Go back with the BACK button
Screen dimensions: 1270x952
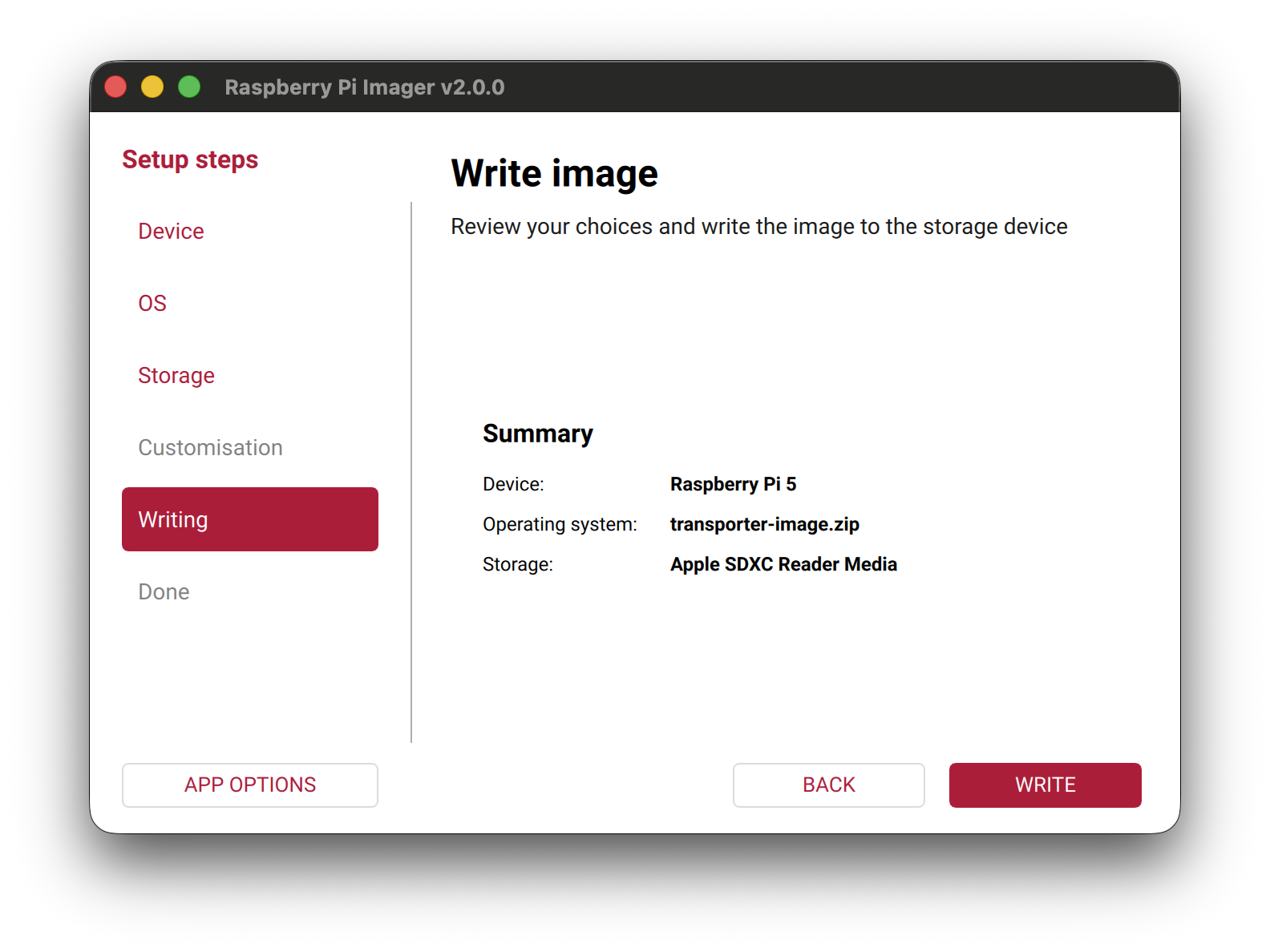(x=829, y=785)
